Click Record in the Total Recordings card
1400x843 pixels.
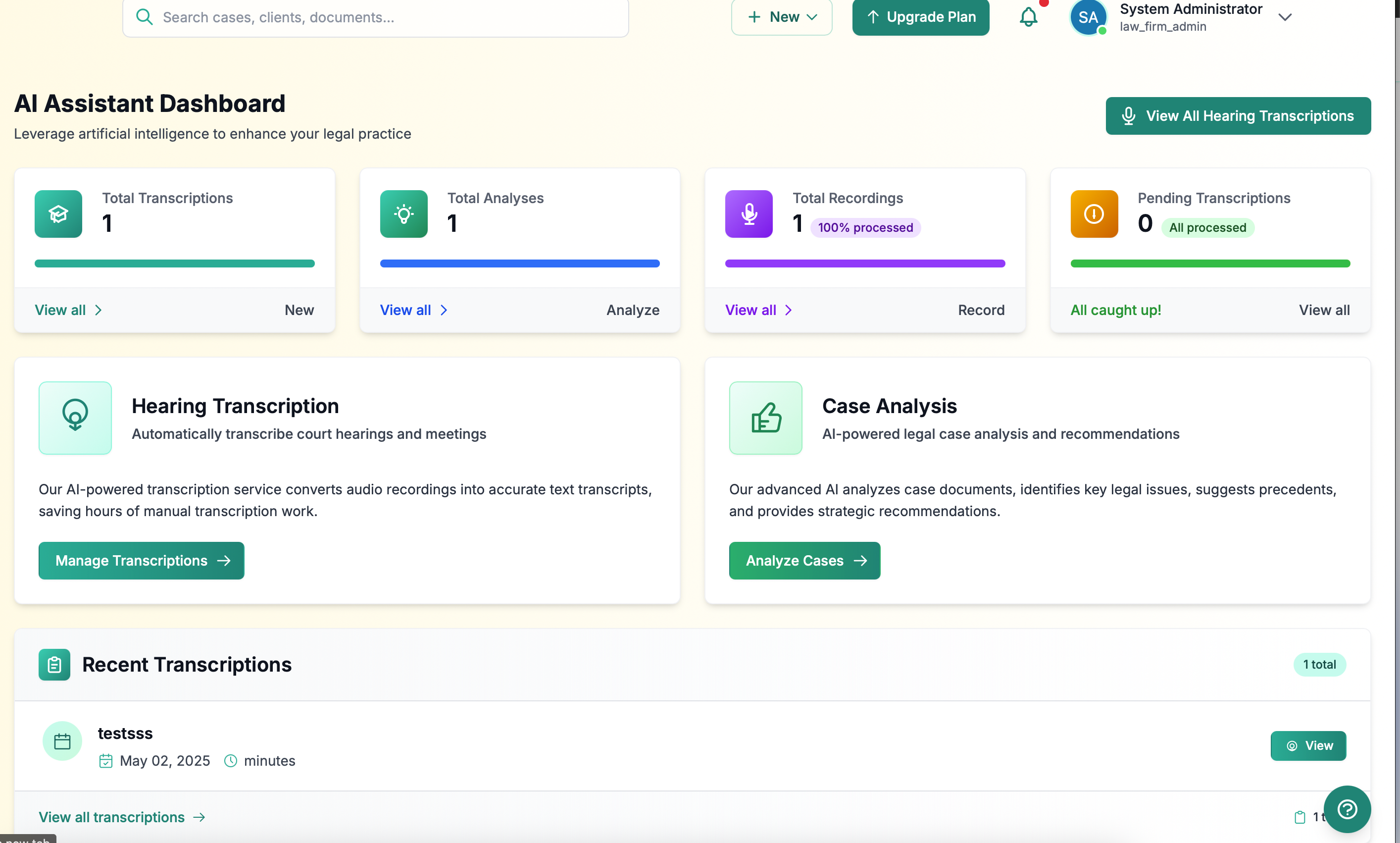tap(981, 310)
